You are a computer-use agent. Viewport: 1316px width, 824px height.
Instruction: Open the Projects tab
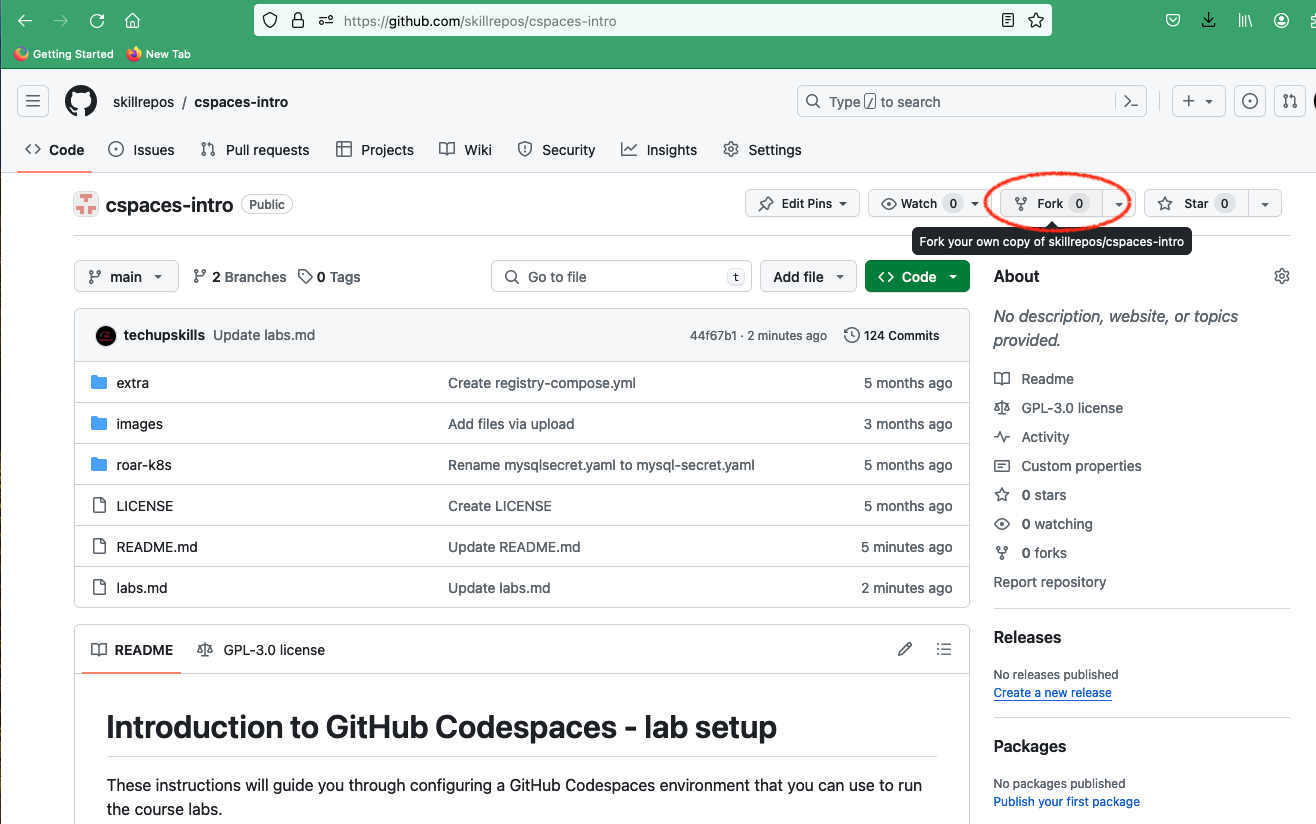375,150
